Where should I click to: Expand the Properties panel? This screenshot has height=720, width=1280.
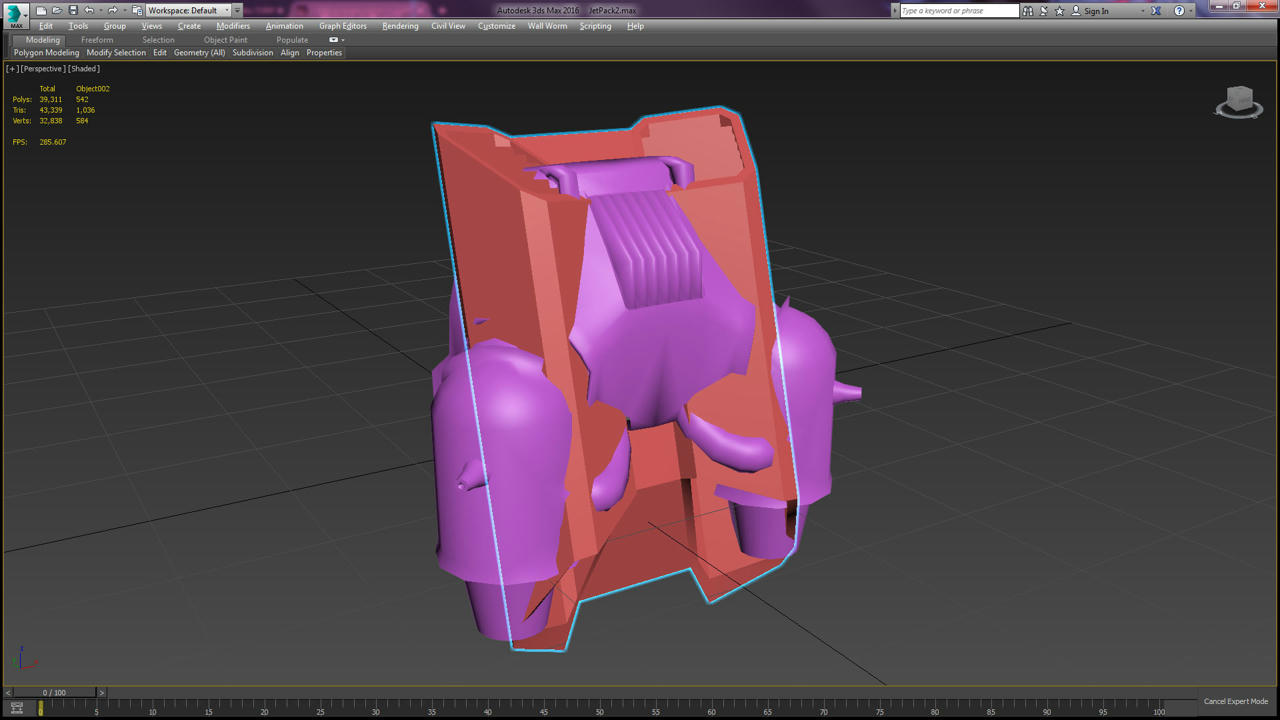324,53
